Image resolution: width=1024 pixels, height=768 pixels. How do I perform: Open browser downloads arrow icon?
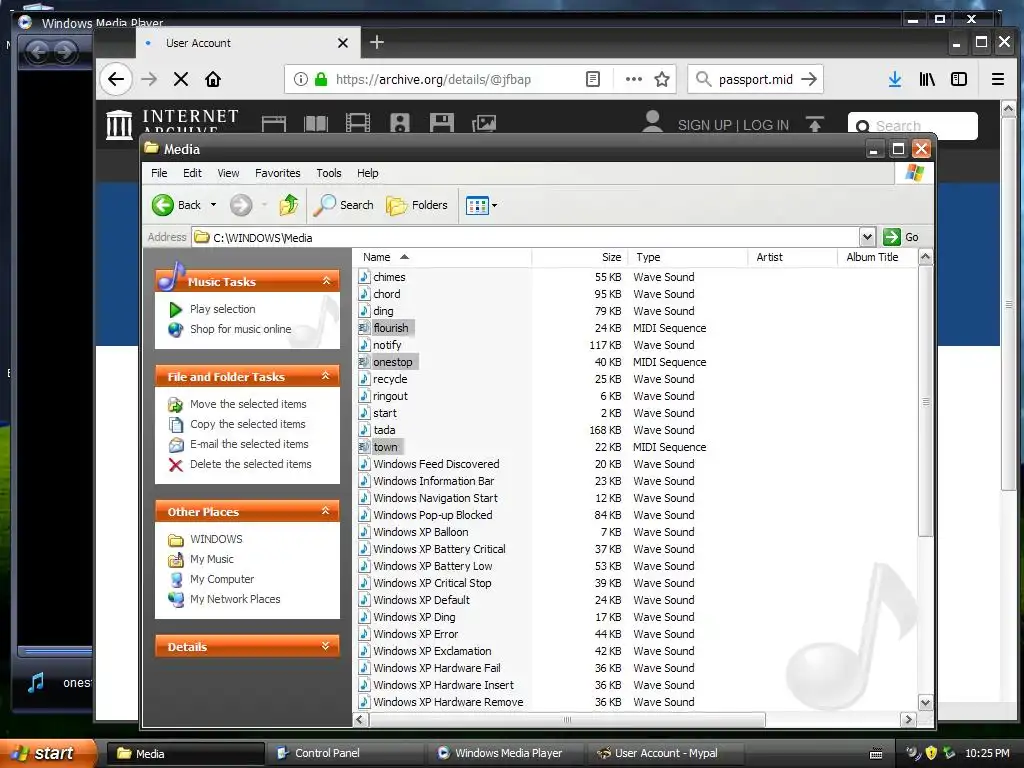(x=895, y=80)
